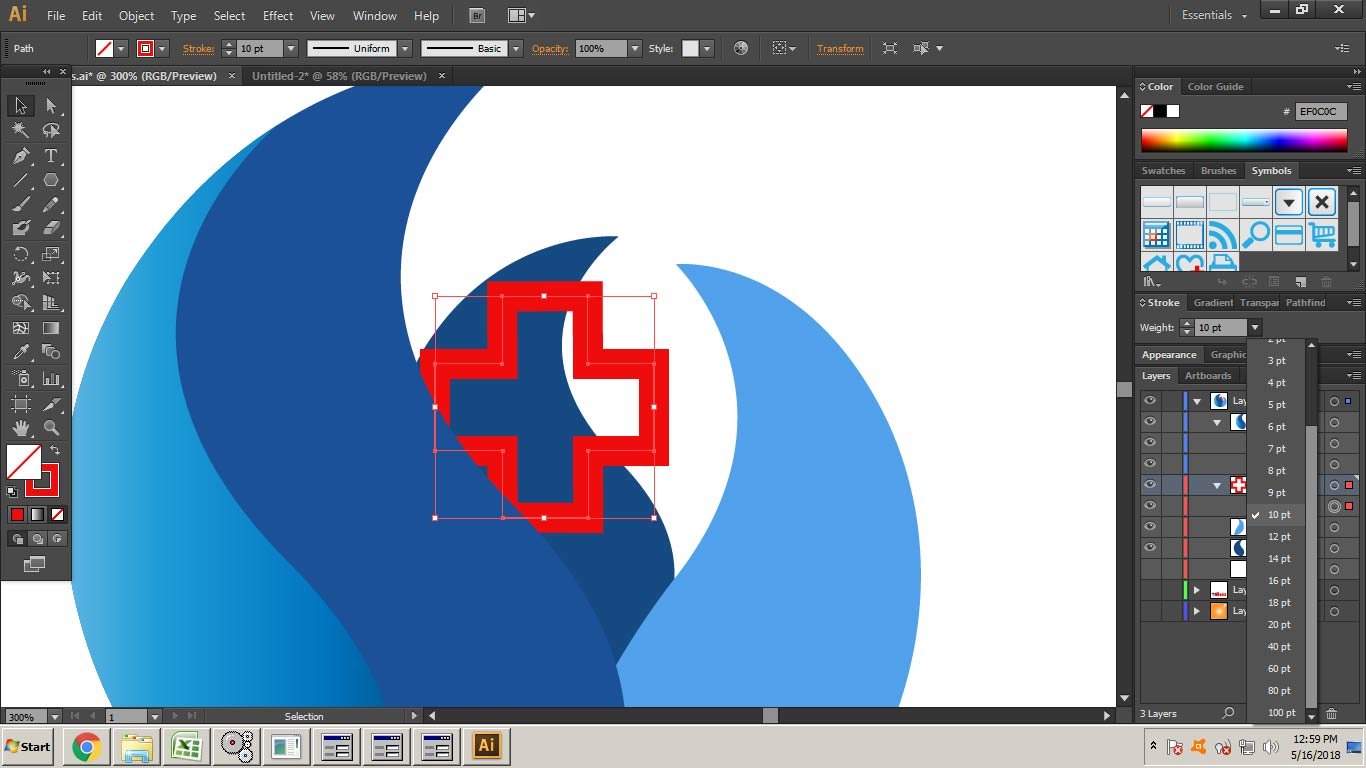Select the Shape Builder tool
Viewport: 1366px width, 768px height.
pos(20,302)
